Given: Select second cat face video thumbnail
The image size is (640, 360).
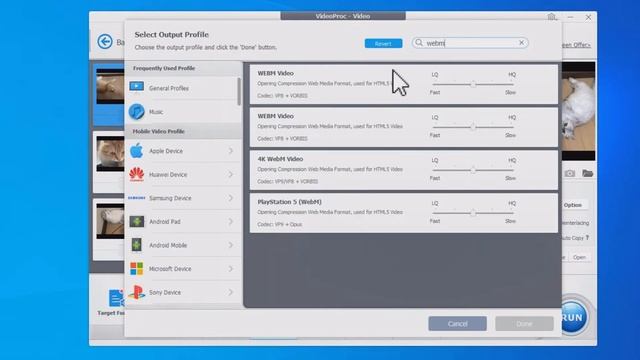Looking at the screenshot, I should 110,154.
